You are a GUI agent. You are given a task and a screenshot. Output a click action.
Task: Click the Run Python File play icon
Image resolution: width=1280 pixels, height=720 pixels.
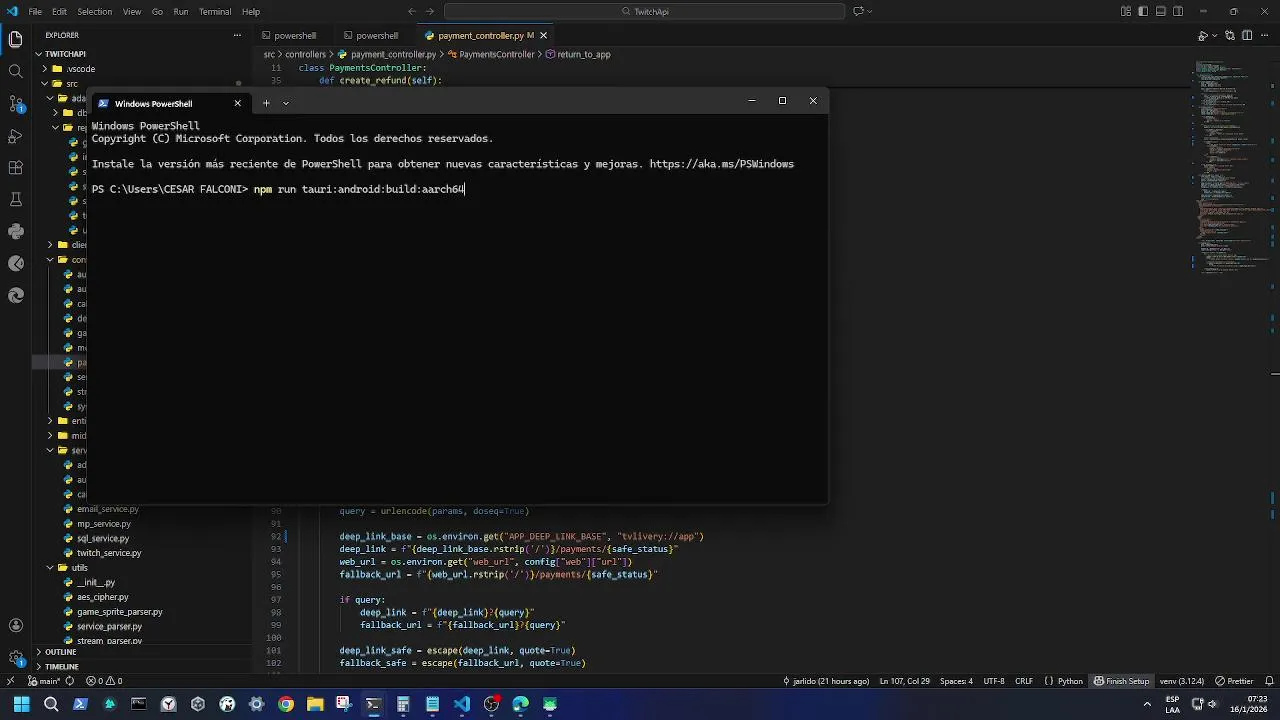(1203, 35)
